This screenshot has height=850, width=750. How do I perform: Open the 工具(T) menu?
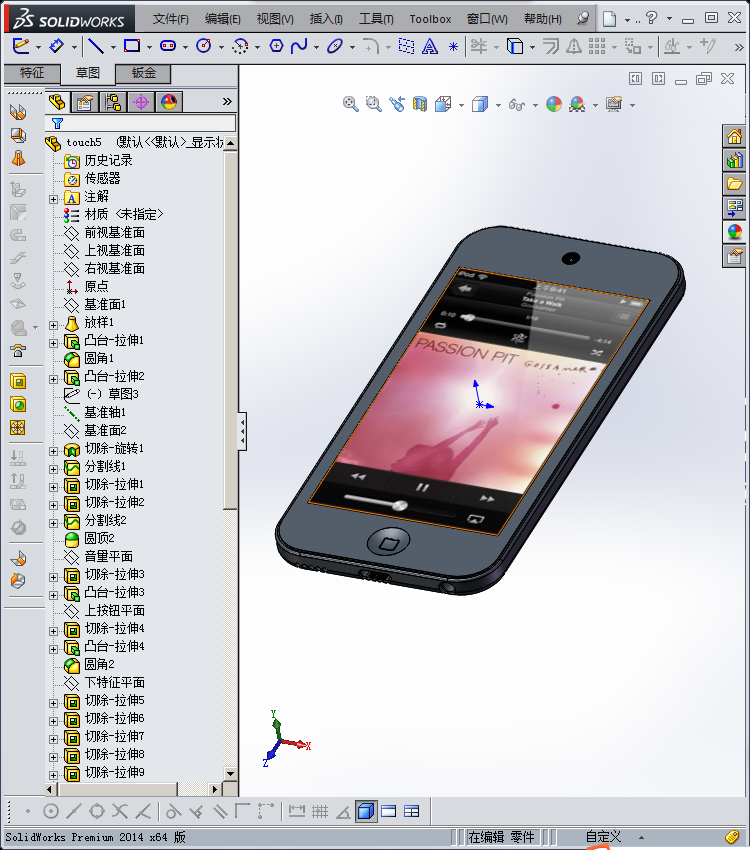(376, 19)
